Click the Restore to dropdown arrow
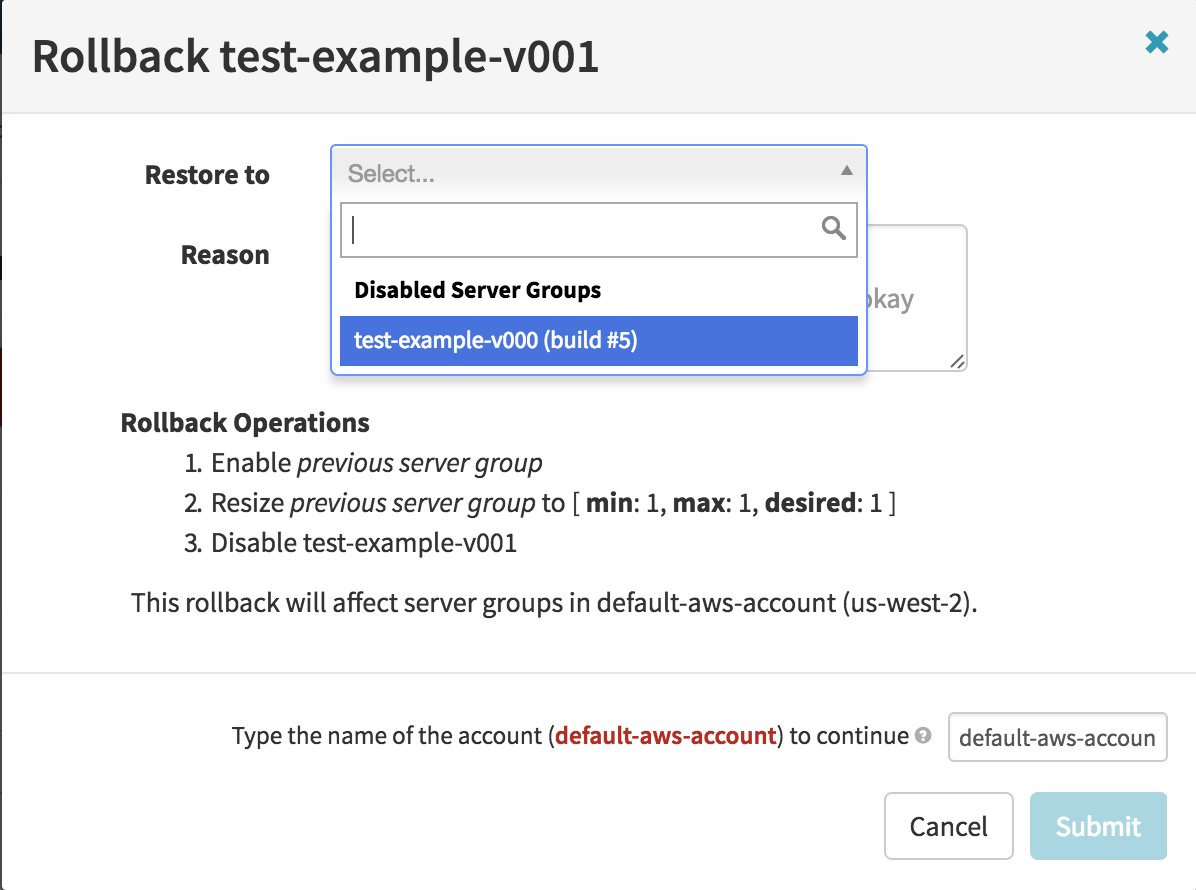 point(846,172)
